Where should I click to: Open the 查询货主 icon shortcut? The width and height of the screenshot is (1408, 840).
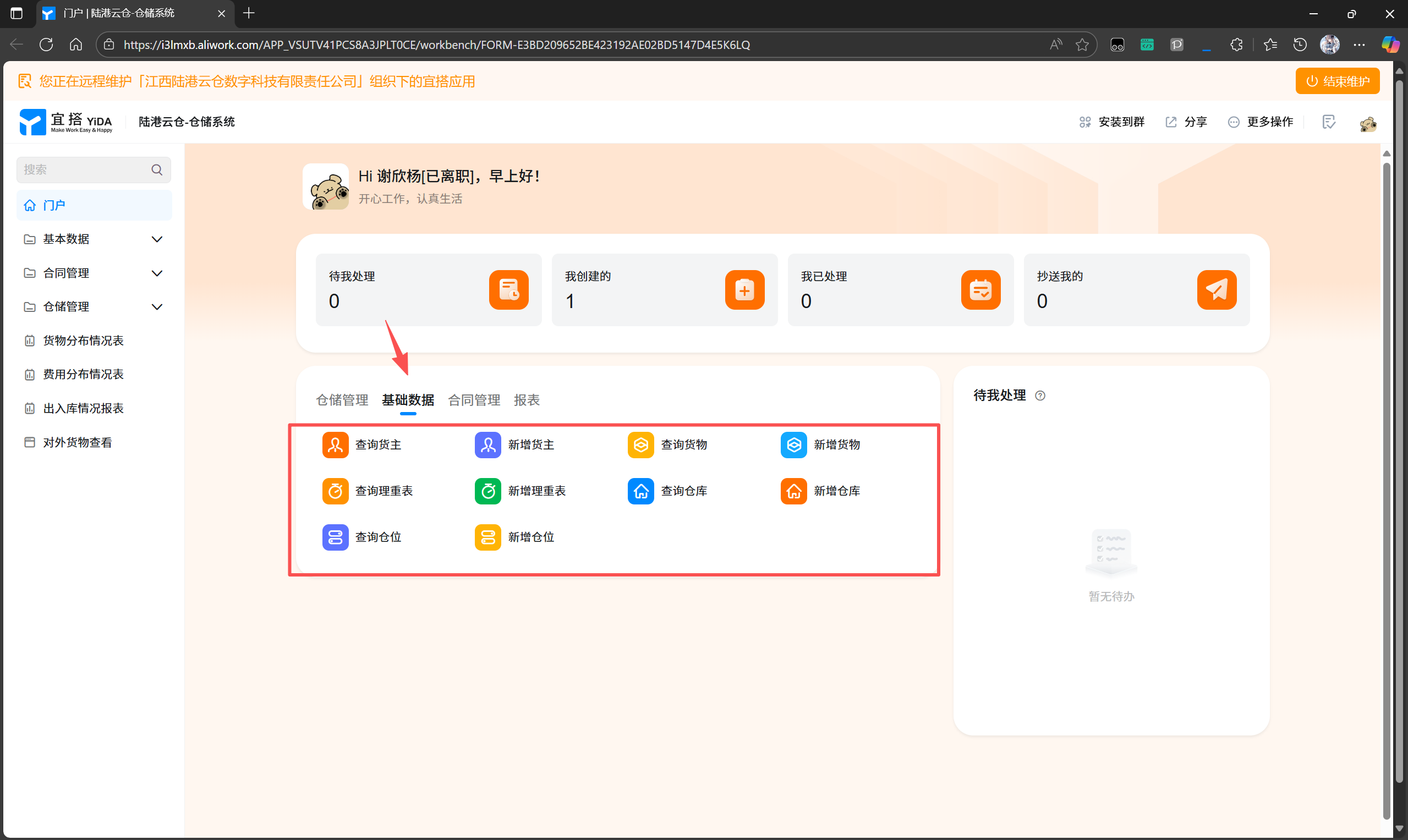[x=335, y=445]
